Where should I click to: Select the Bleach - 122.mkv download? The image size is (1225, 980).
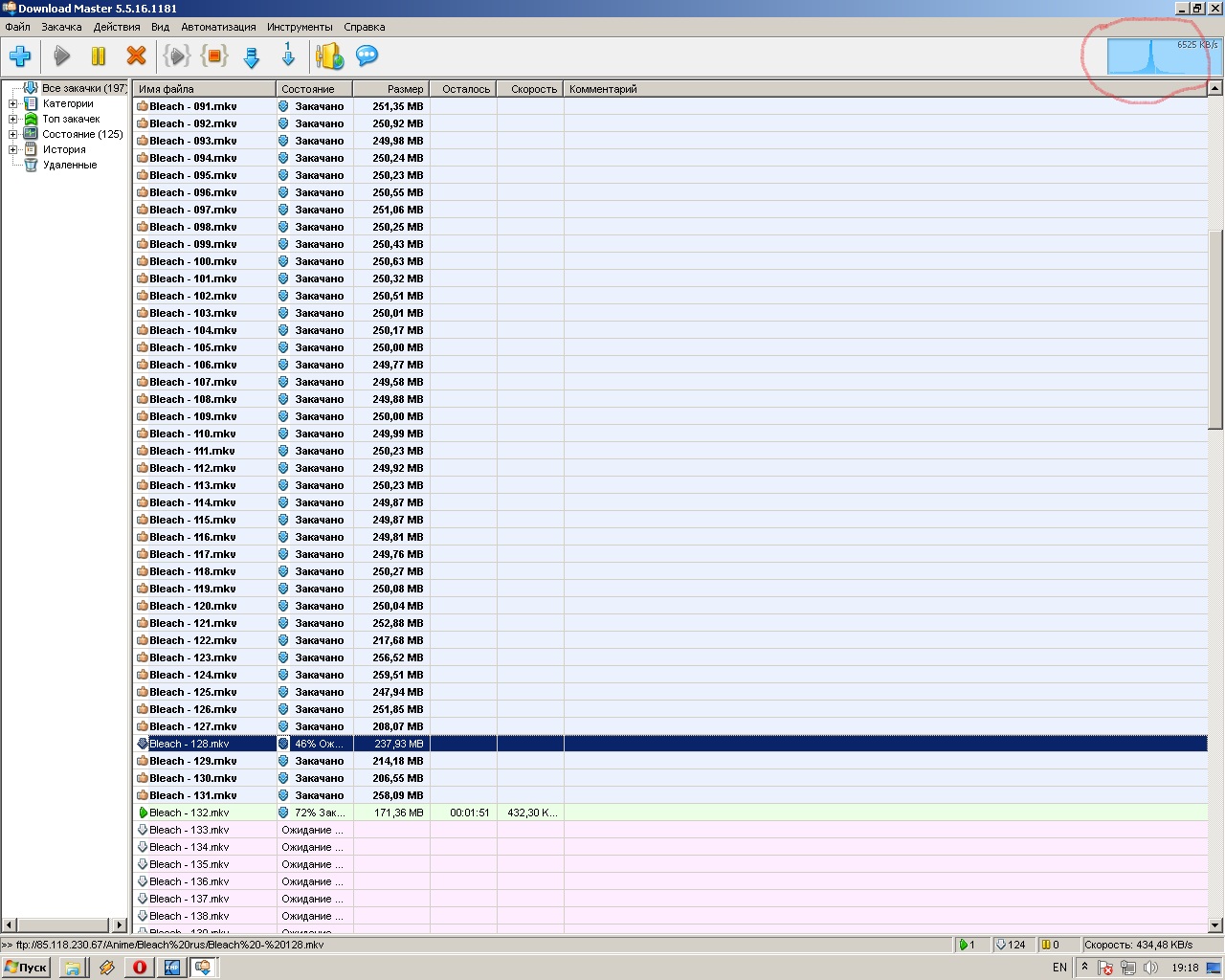(x=670, y=640)
